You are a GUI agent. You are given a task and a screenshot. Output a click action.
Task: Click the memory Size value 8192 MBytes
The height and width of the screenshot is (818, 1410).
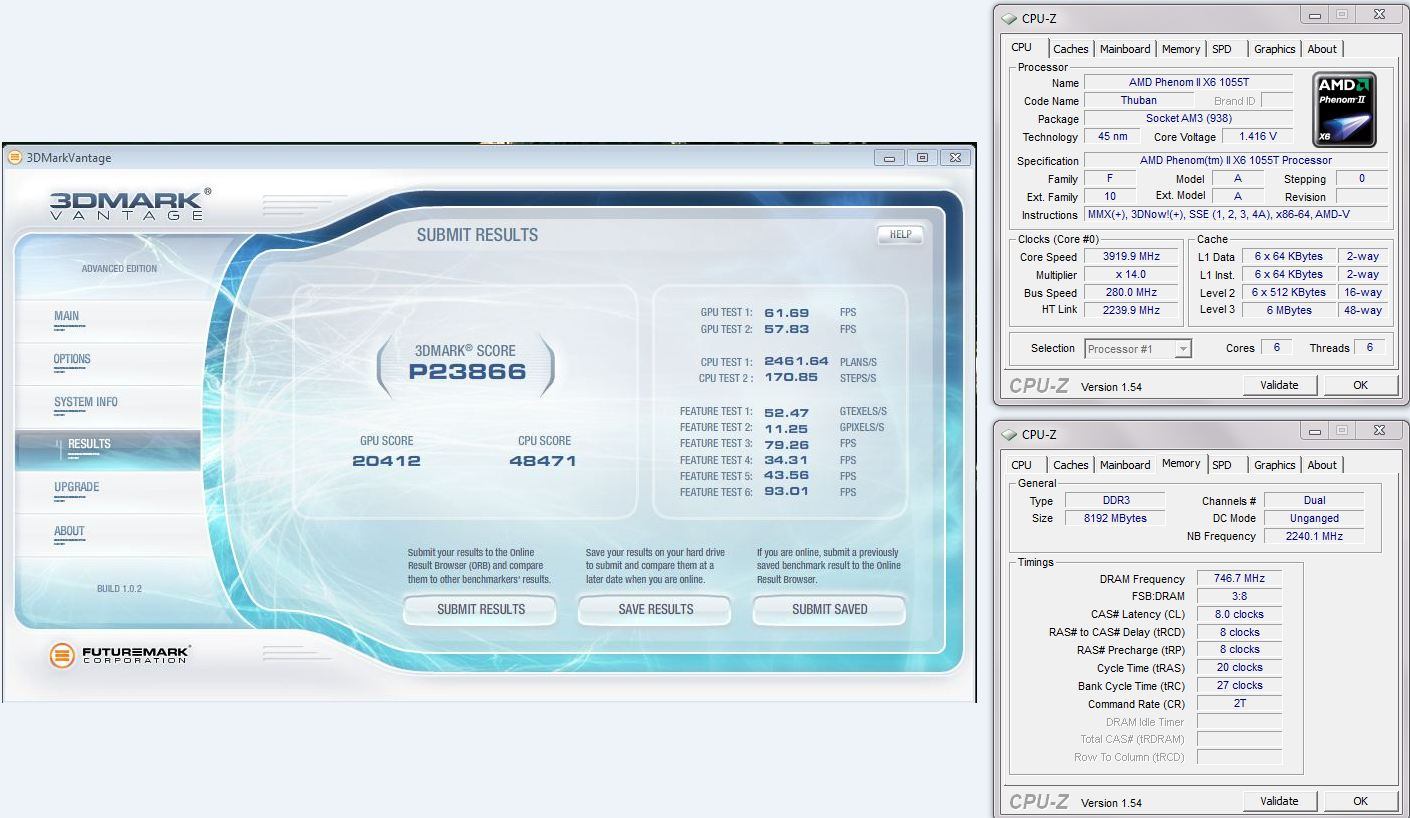[1115, 519]
